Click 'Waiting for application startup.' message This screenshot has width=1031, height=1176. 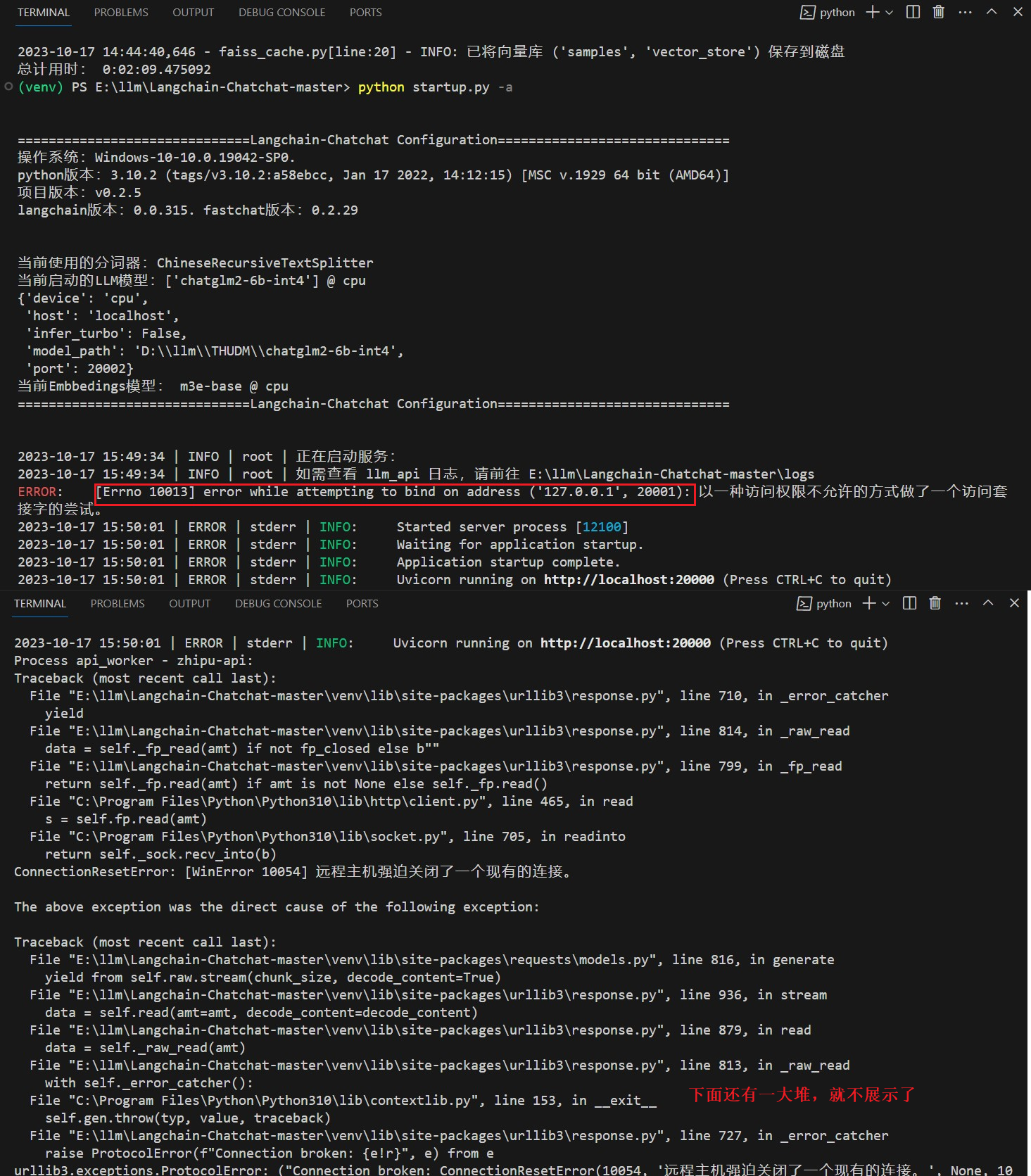[519, 545]
